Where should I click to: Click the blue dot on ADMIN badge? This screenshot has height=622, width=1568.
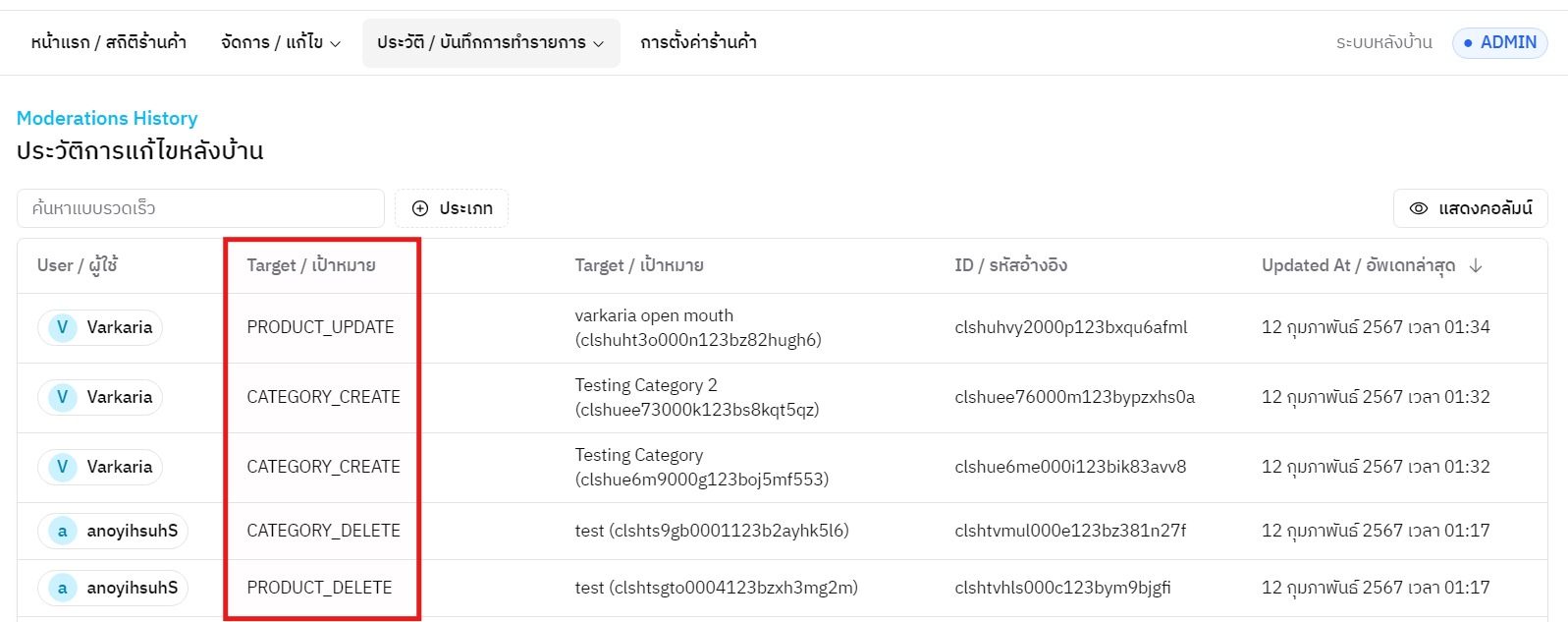point(1468,43)
